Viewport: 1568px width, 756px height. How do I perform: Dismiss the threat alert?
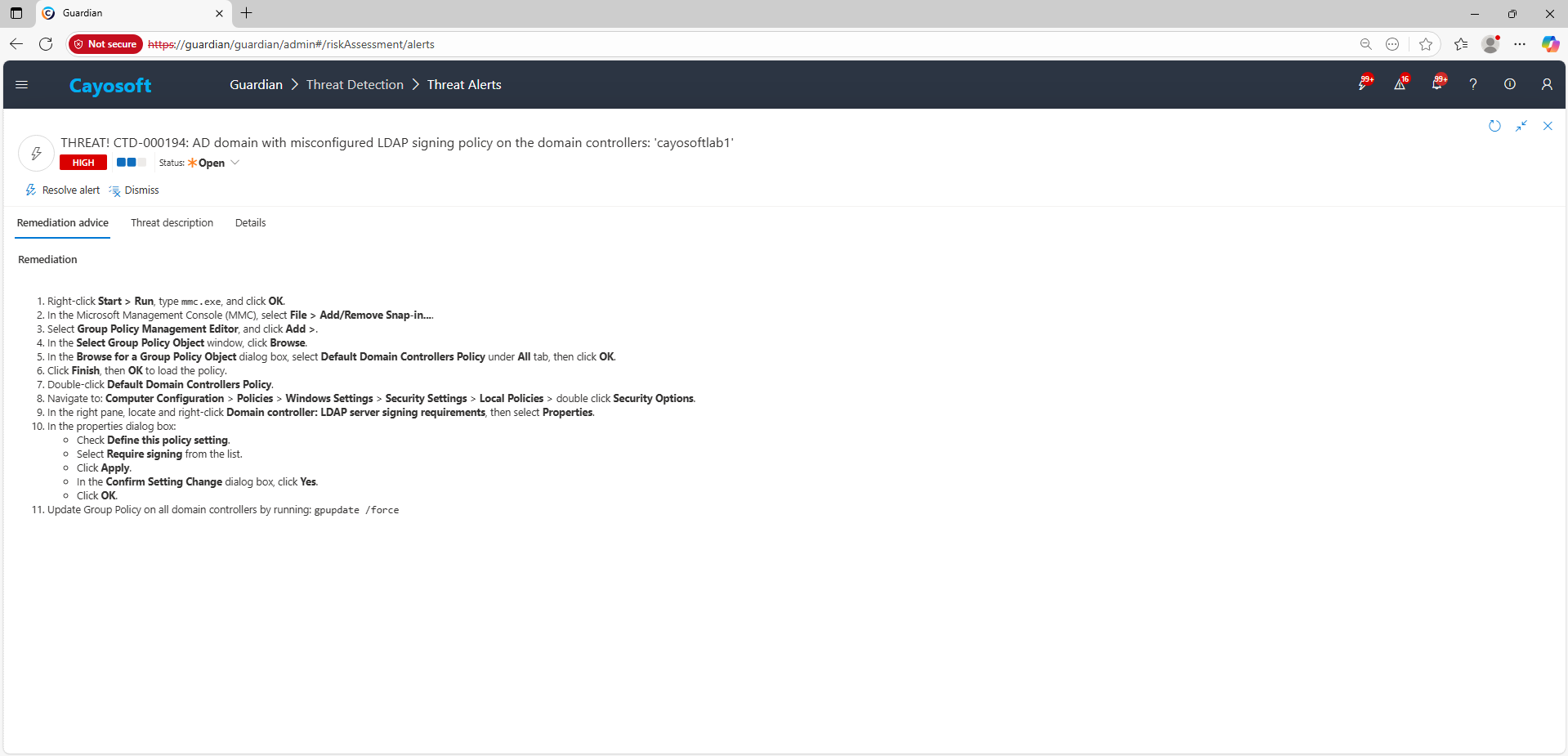[135, 190]
